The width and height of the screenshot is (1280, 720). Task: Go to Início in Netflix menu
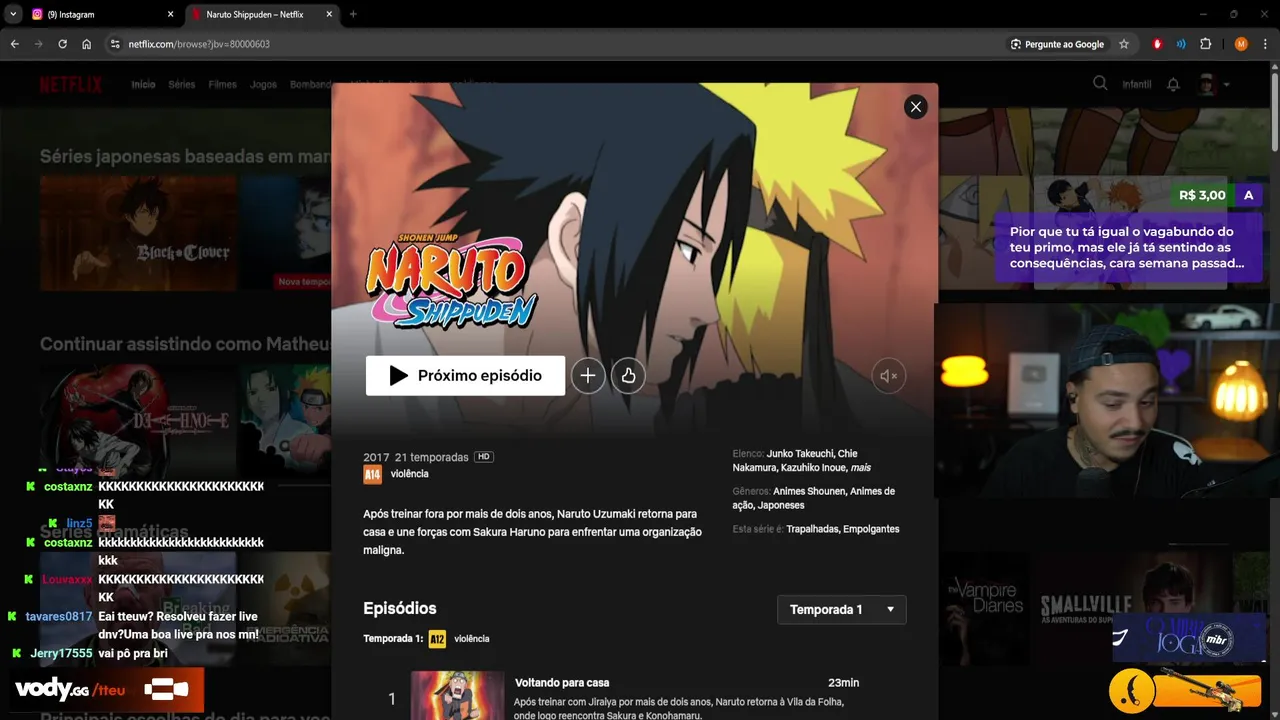[143, 85]
